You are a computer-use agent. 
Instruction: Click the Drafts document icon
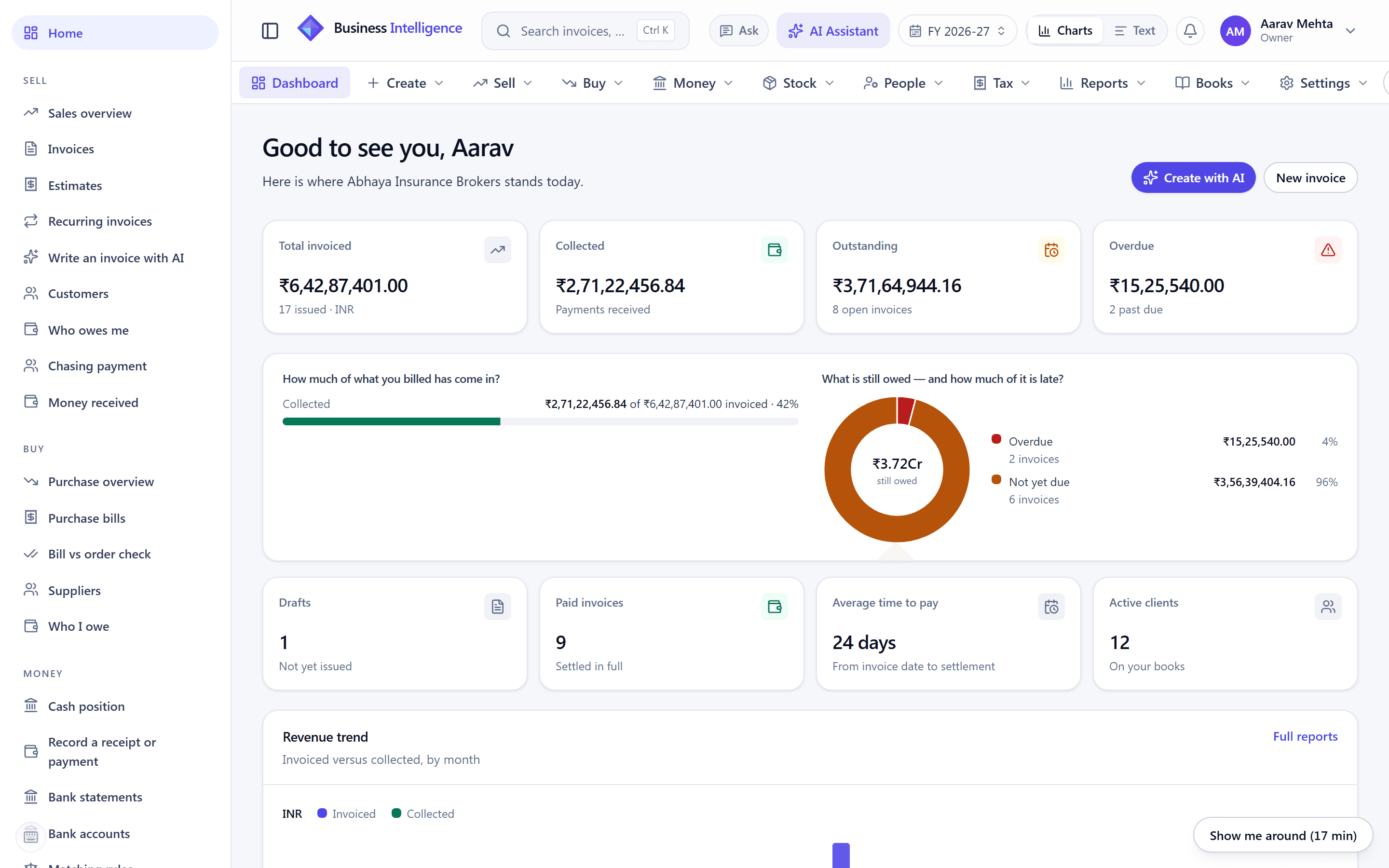(498, 607)
